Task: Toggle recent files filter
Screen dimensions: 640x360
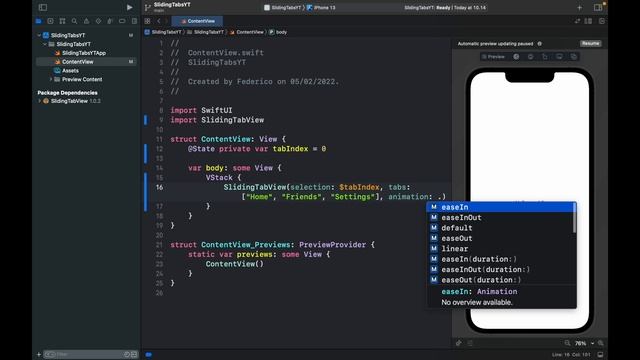Action: pos(127,354)
